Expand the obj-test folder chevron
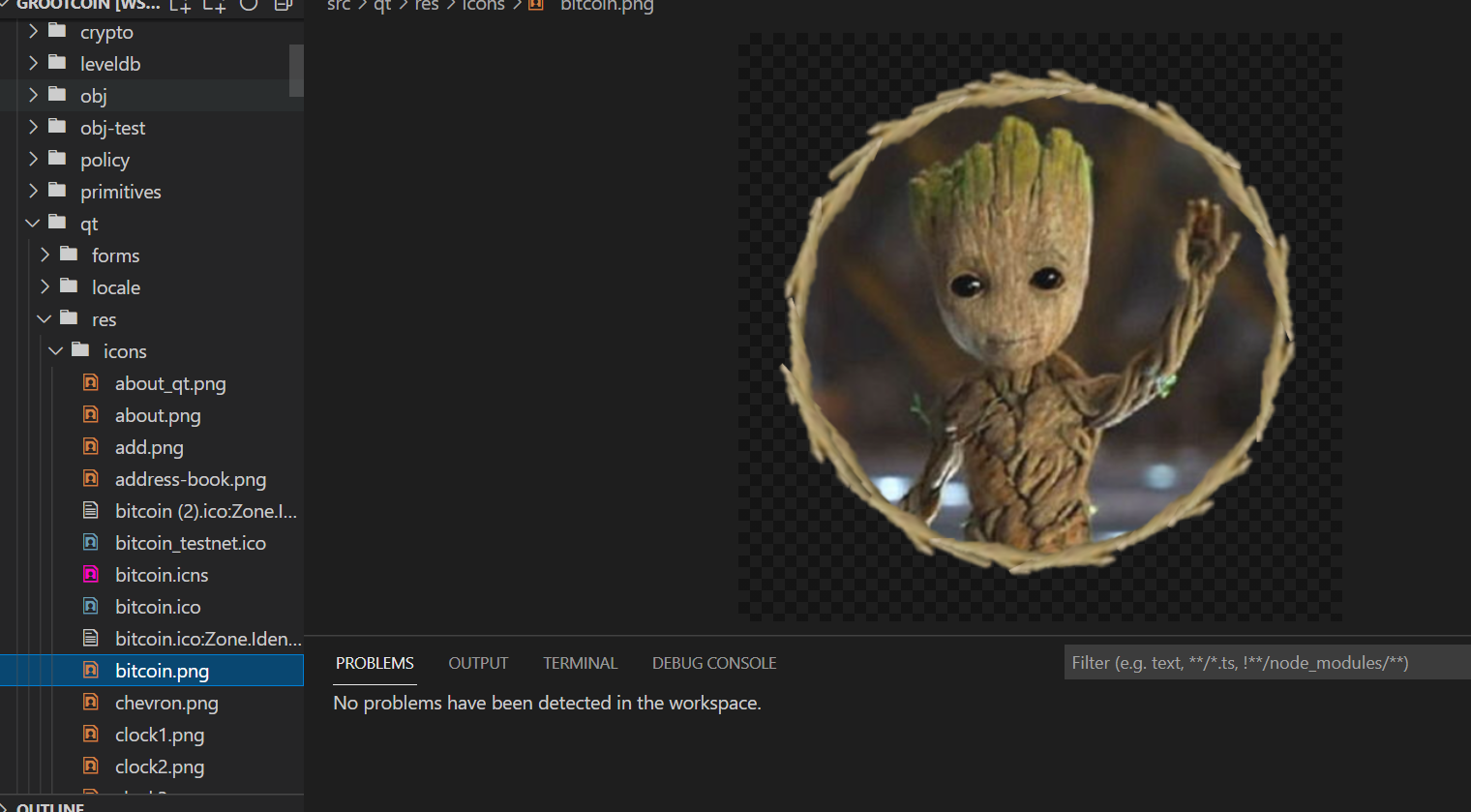This screenshot has height=812, width=1471. click(34, 127)
